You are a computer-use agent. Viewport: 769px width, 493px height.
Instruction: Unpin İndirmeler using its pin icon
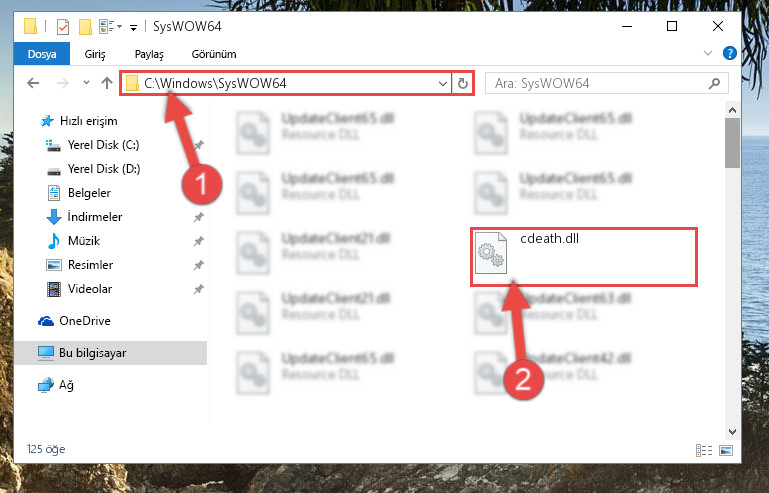click(198, 217)
